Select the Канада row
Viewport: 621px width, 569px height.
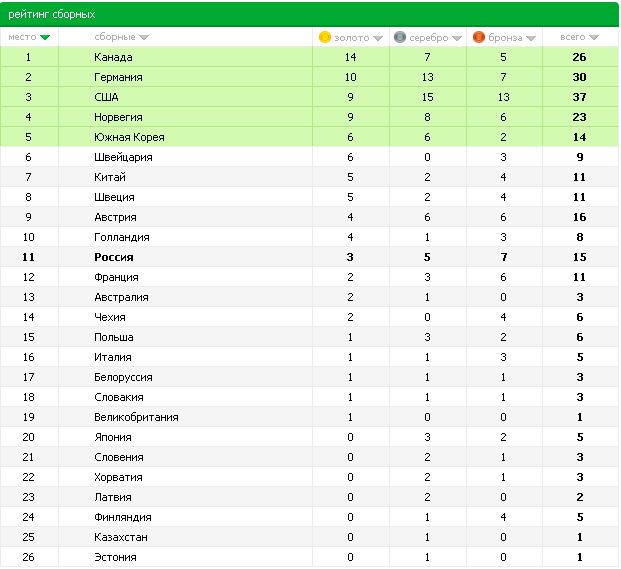tap(309, 57)
